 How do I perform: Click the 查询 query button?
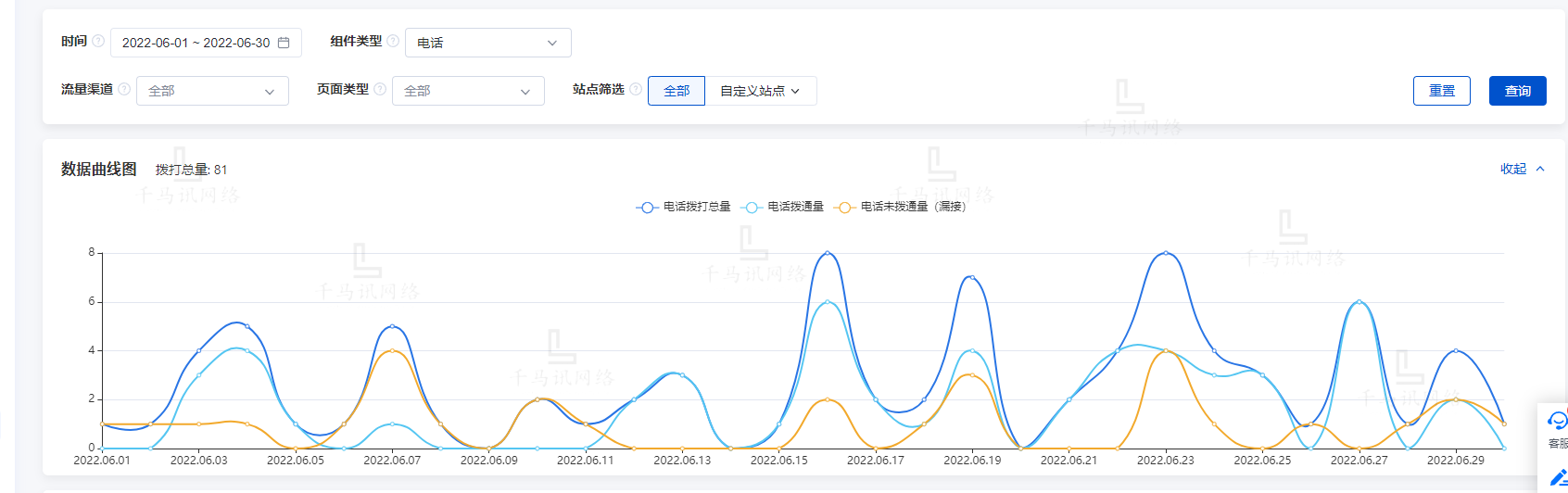1517,91
